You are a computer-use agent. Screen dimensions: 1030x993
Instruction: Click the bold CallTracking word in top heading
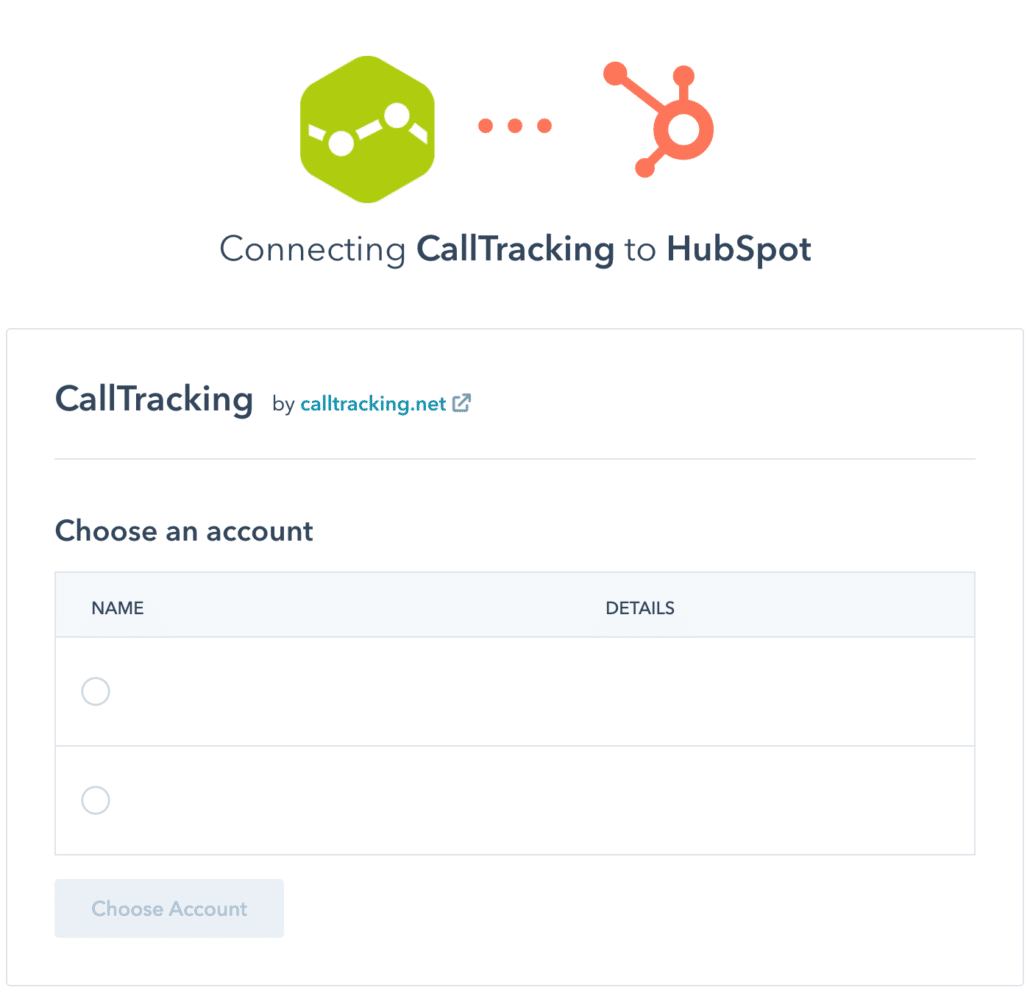516,250
